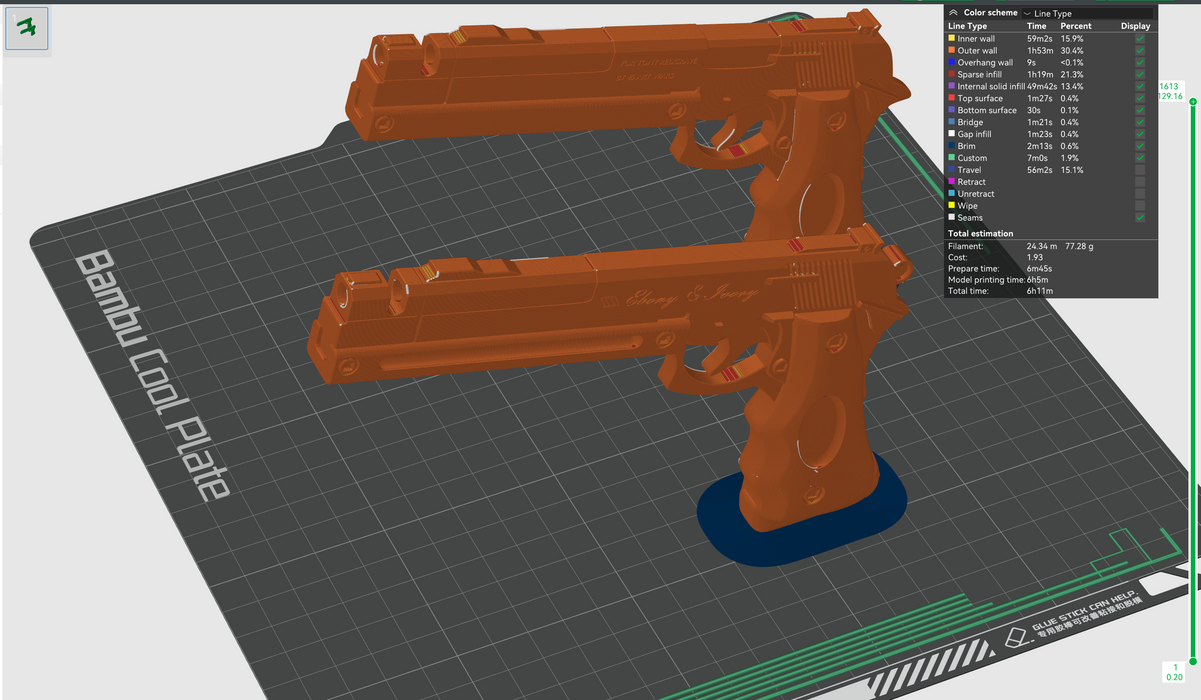Click the yellow Wipe color swatch
This screenshot has height=700, width=1201.
[952, 205]
